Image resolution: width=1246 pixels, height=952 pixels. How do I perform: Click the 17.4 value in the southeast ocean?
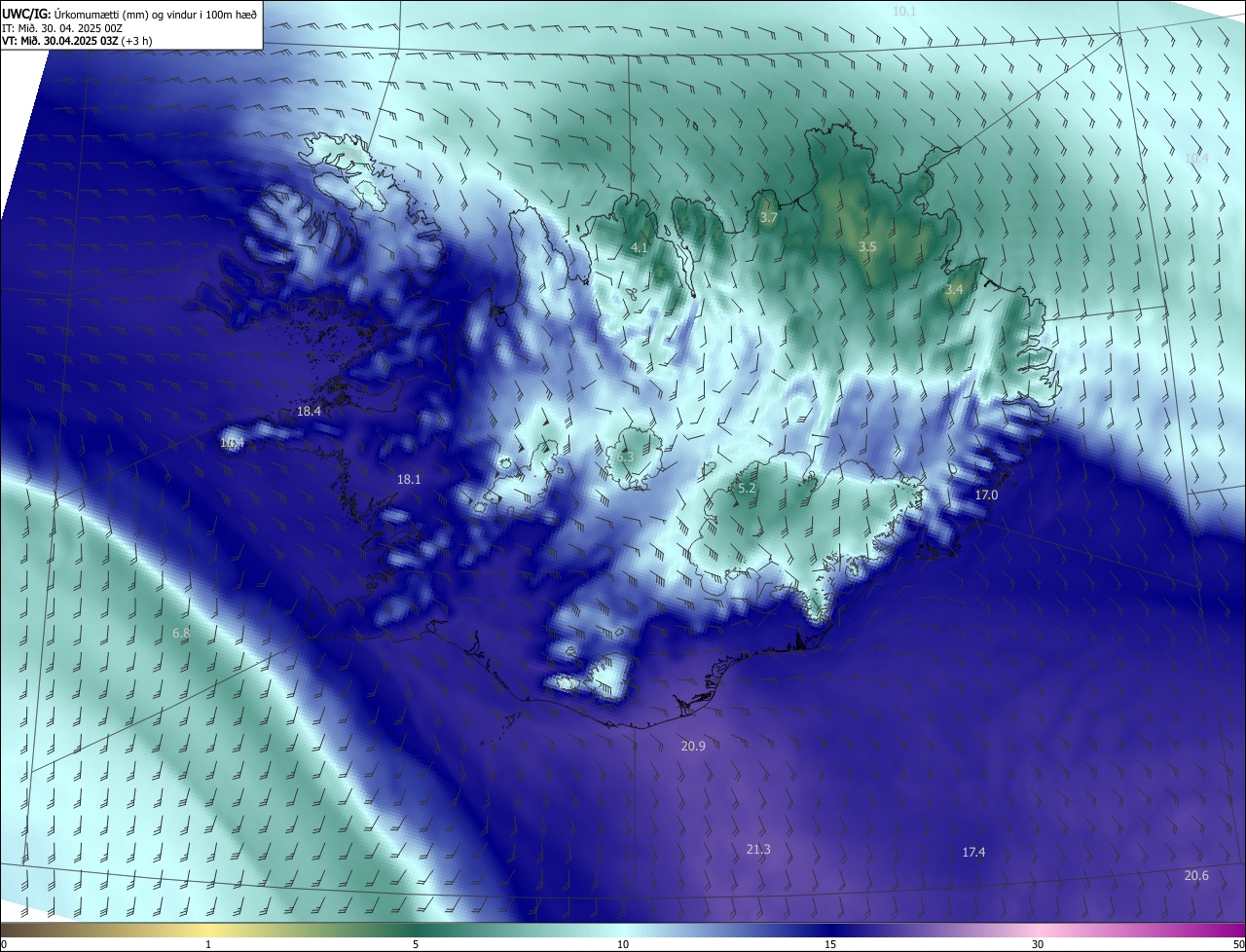(x=973, y=853)
